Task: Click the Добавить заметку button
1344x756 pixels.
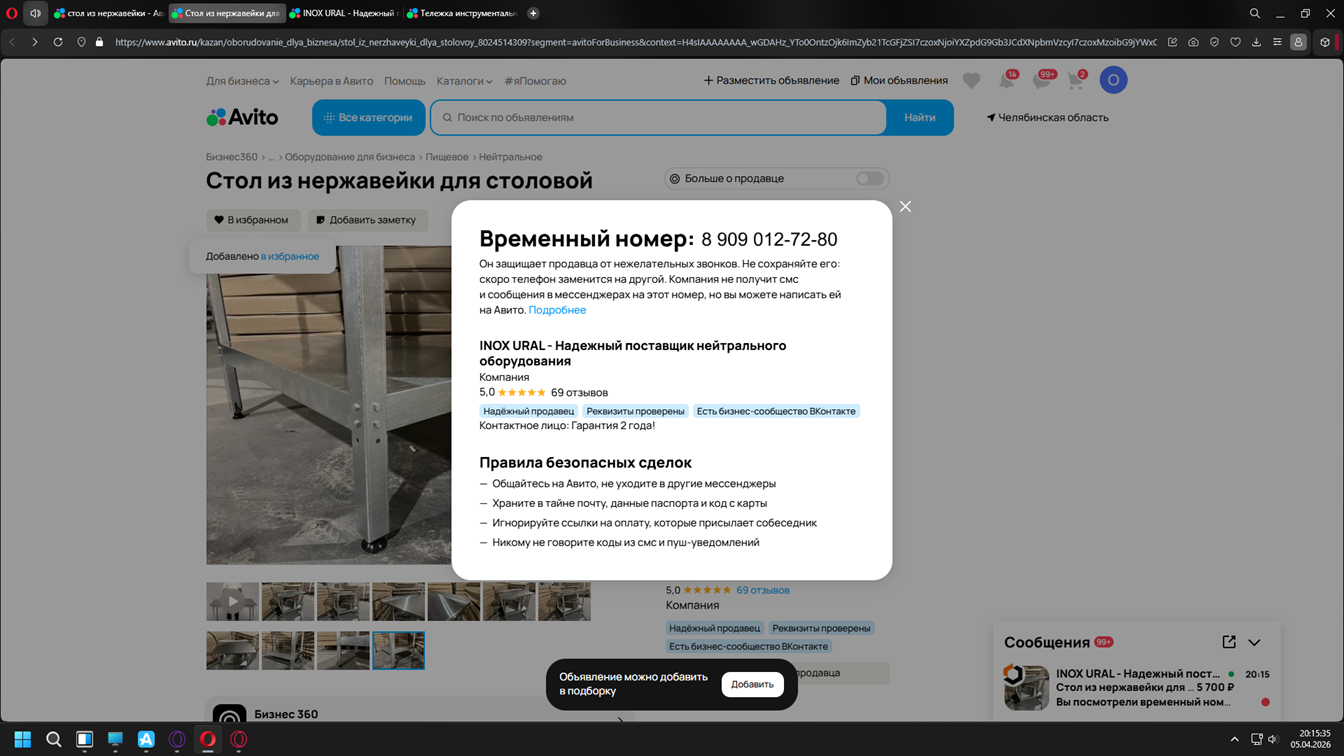Action: [367, 220]
